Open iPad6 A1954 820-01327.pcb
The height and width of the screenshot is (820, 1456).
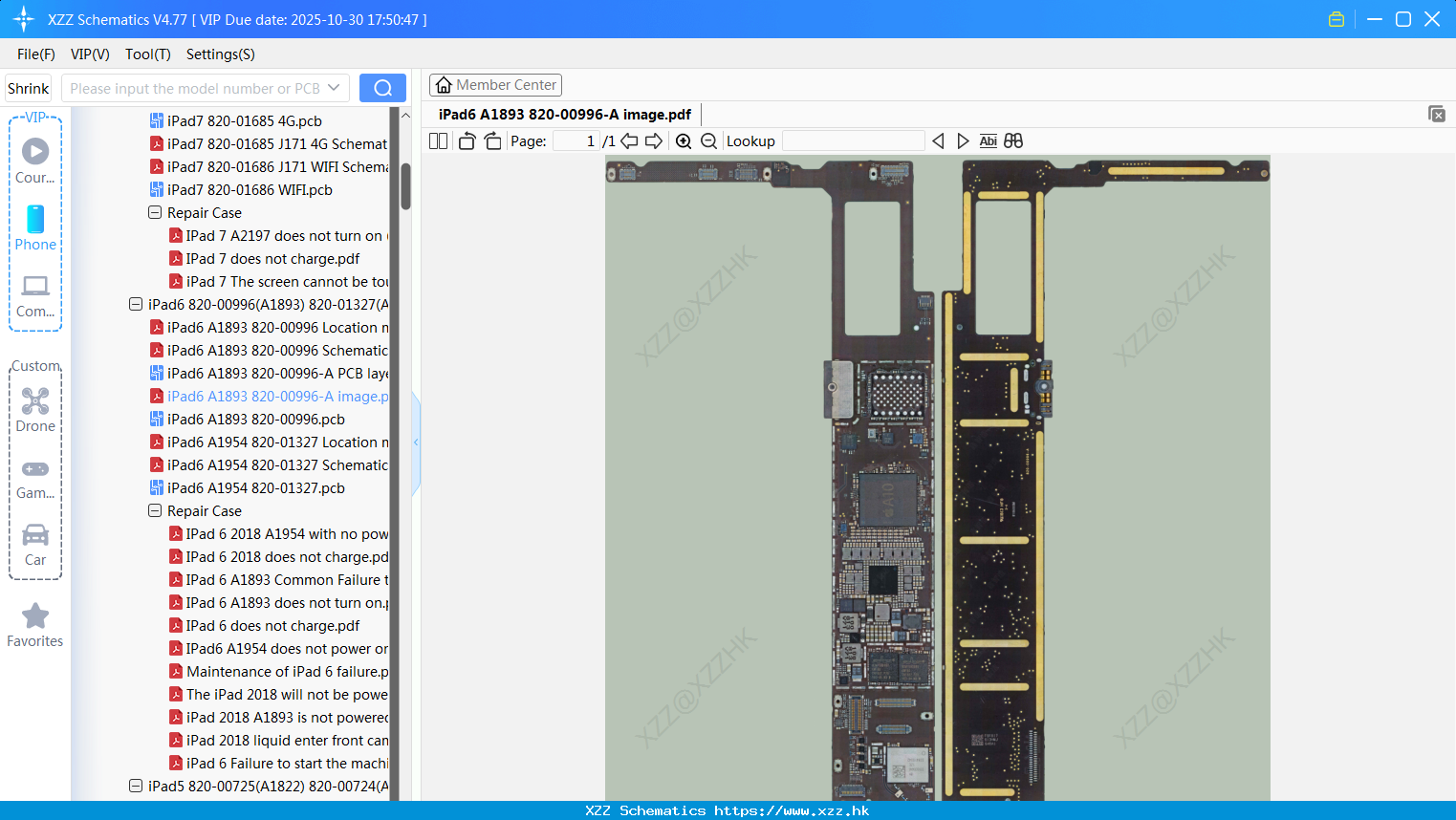coord(247,487)
